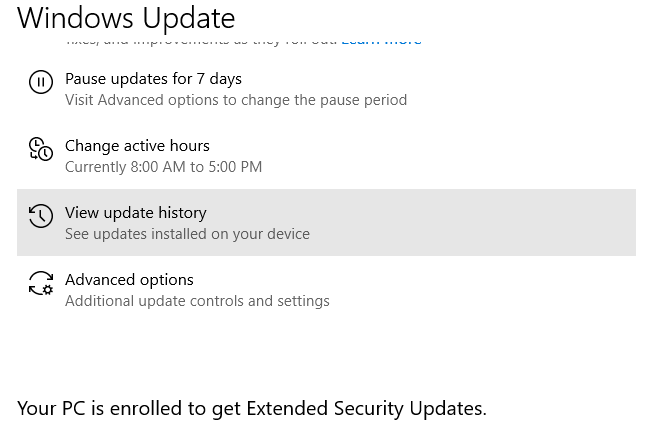Viewport: 664px width, 427px height.
Task: Click the pause icon beside Pause updates
Action: [x=40, y=82]
